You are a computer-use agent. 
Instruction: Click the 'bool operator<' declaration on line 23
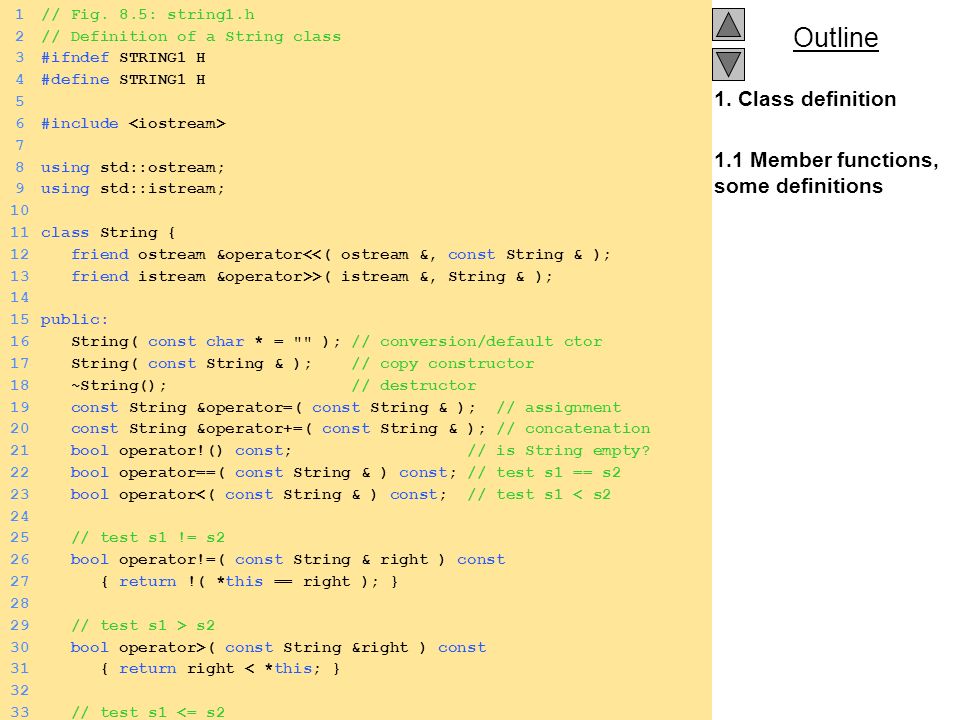coord(258,495)
